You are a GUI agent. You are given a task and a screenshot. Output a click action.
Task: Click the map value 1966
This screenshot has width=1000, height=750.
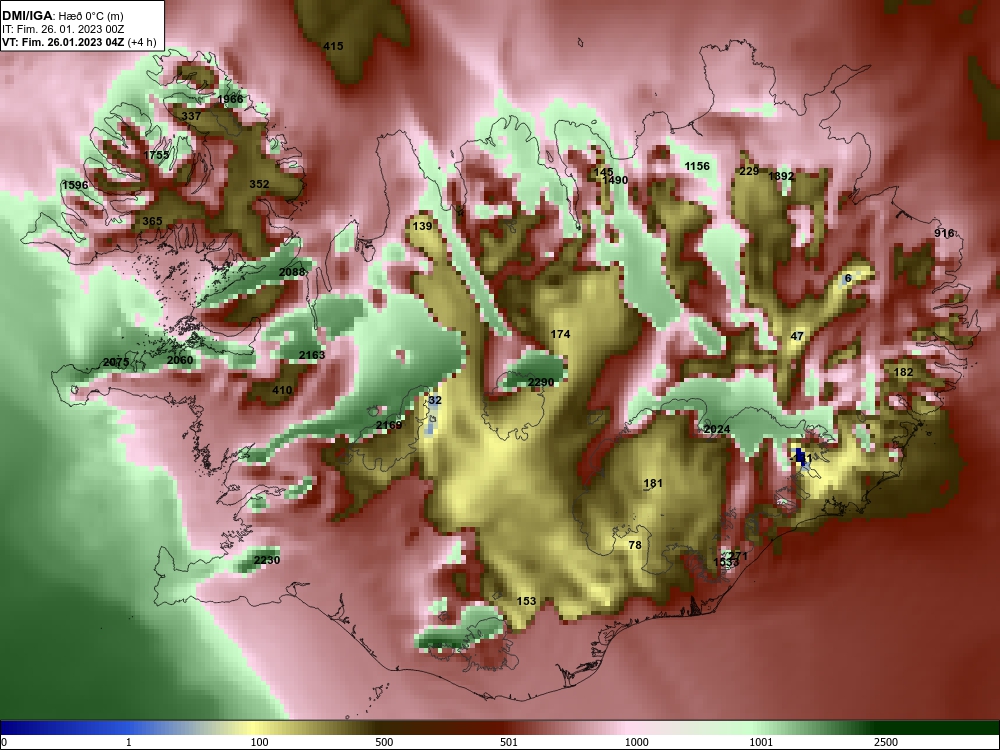point(230,99)
